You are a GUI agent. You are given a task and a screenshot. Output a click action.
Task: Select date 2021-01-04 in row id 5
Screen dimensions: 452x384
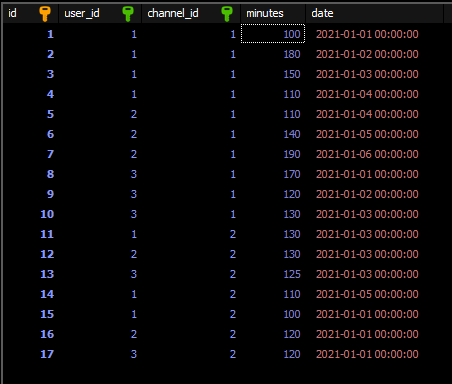367,114
